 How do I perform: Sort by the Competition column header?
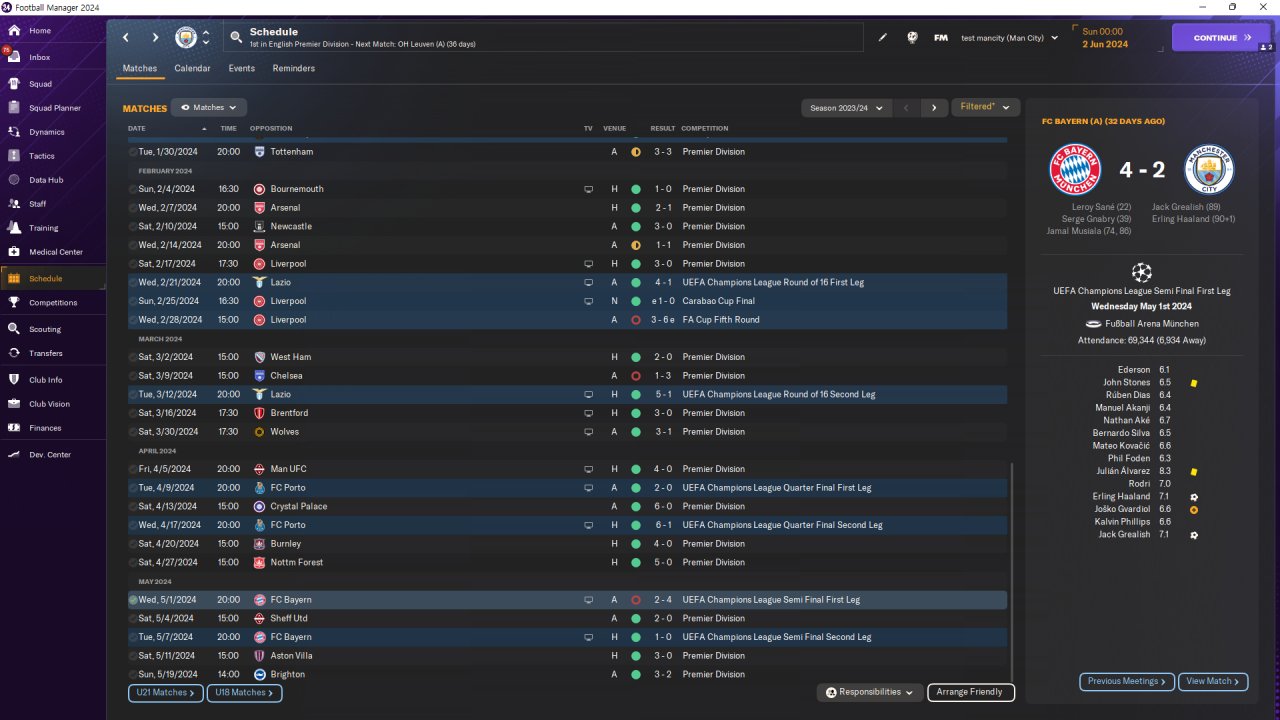(x=705, y=128)
